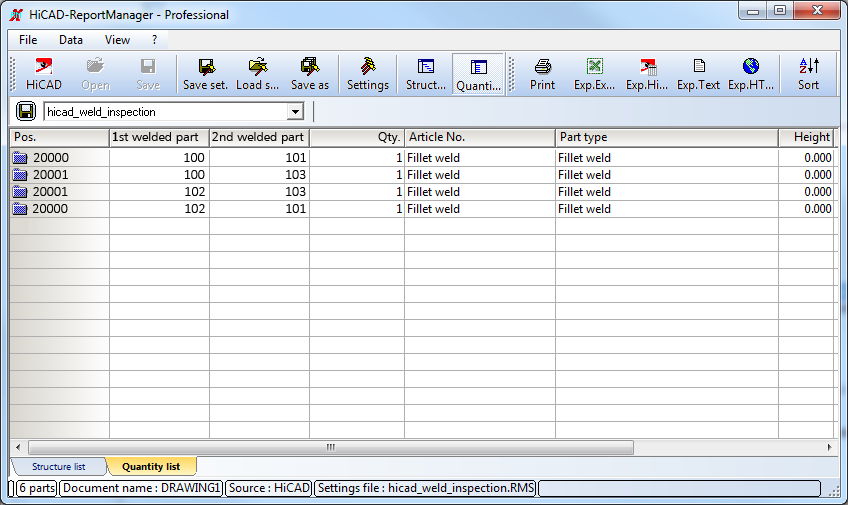Click the Part type column header
This screenshot has height=505, width=848.
(667, 137)
